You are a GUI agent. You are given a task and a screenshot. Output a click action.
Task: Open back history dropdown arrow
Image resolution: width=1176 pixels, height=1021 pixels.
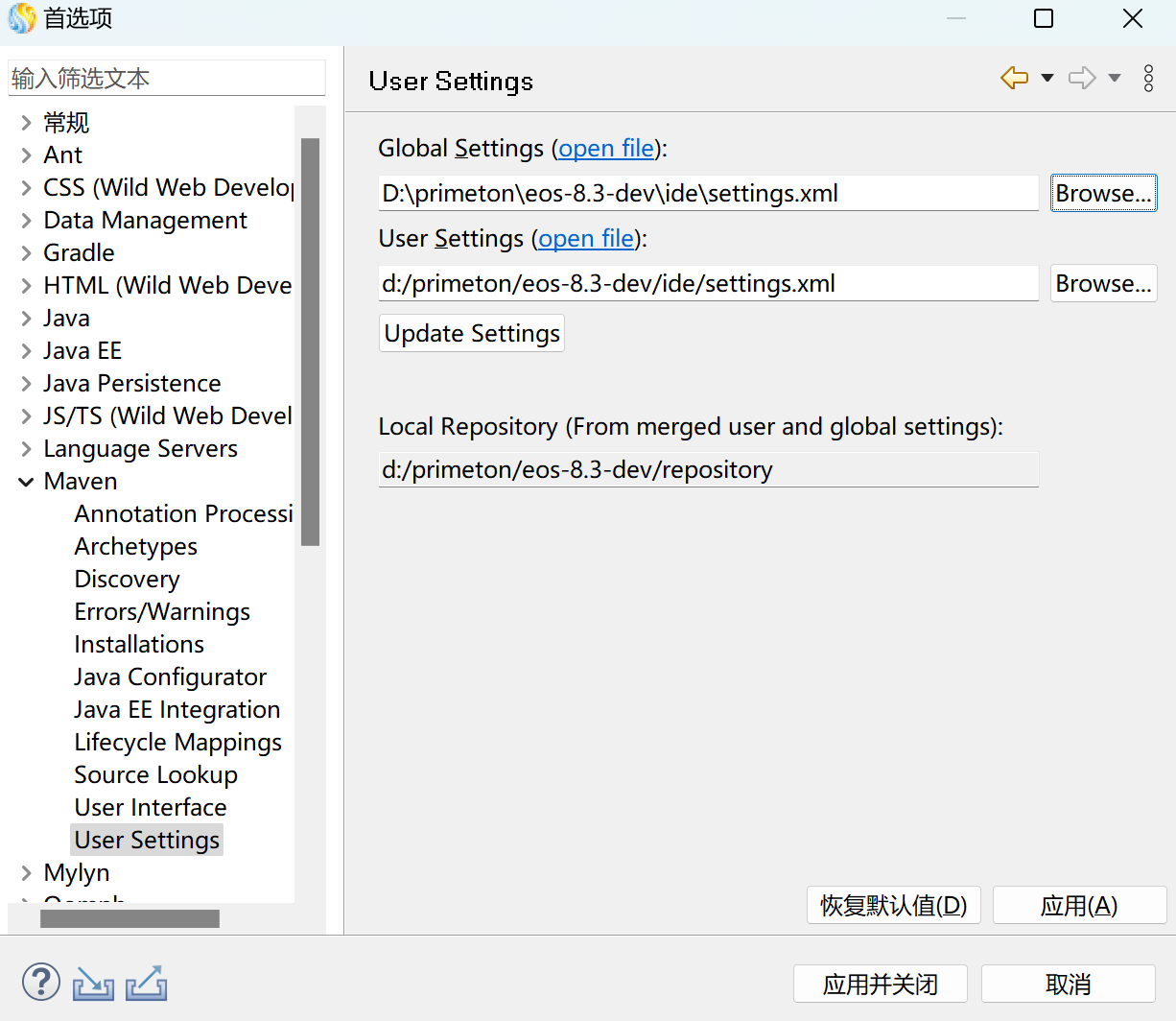(1047, 79)
